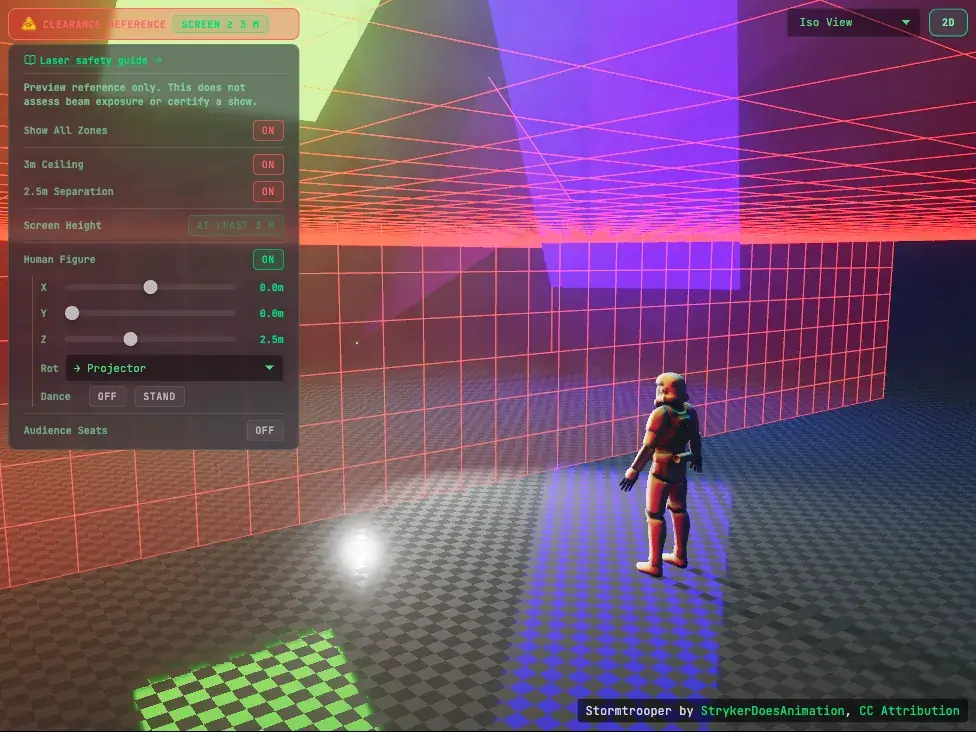Image resolution: width=976 pixels, height=732 pixels.
Task: Toggle Show All Zones off
Action: 268,131
